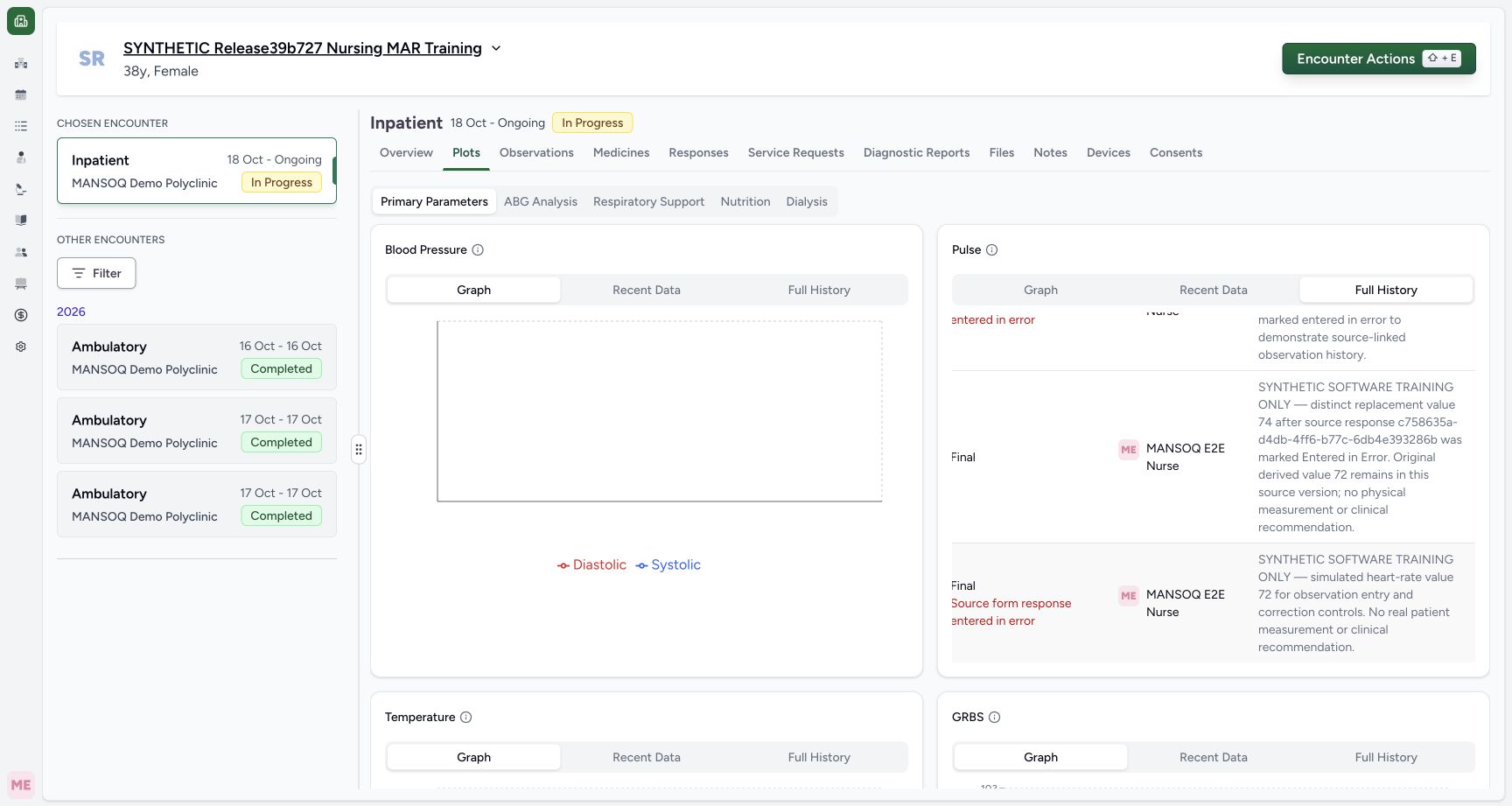Select the Respiratory Support sub-tab

648,201
